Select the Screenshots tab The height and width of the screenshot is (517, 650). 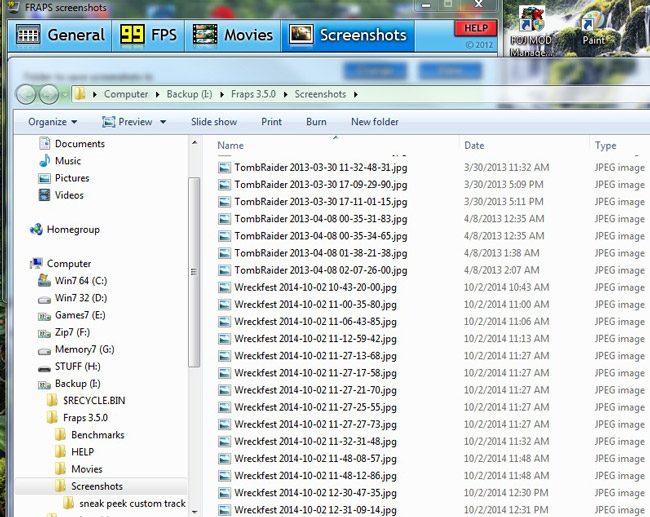click(x=348, y=35)
